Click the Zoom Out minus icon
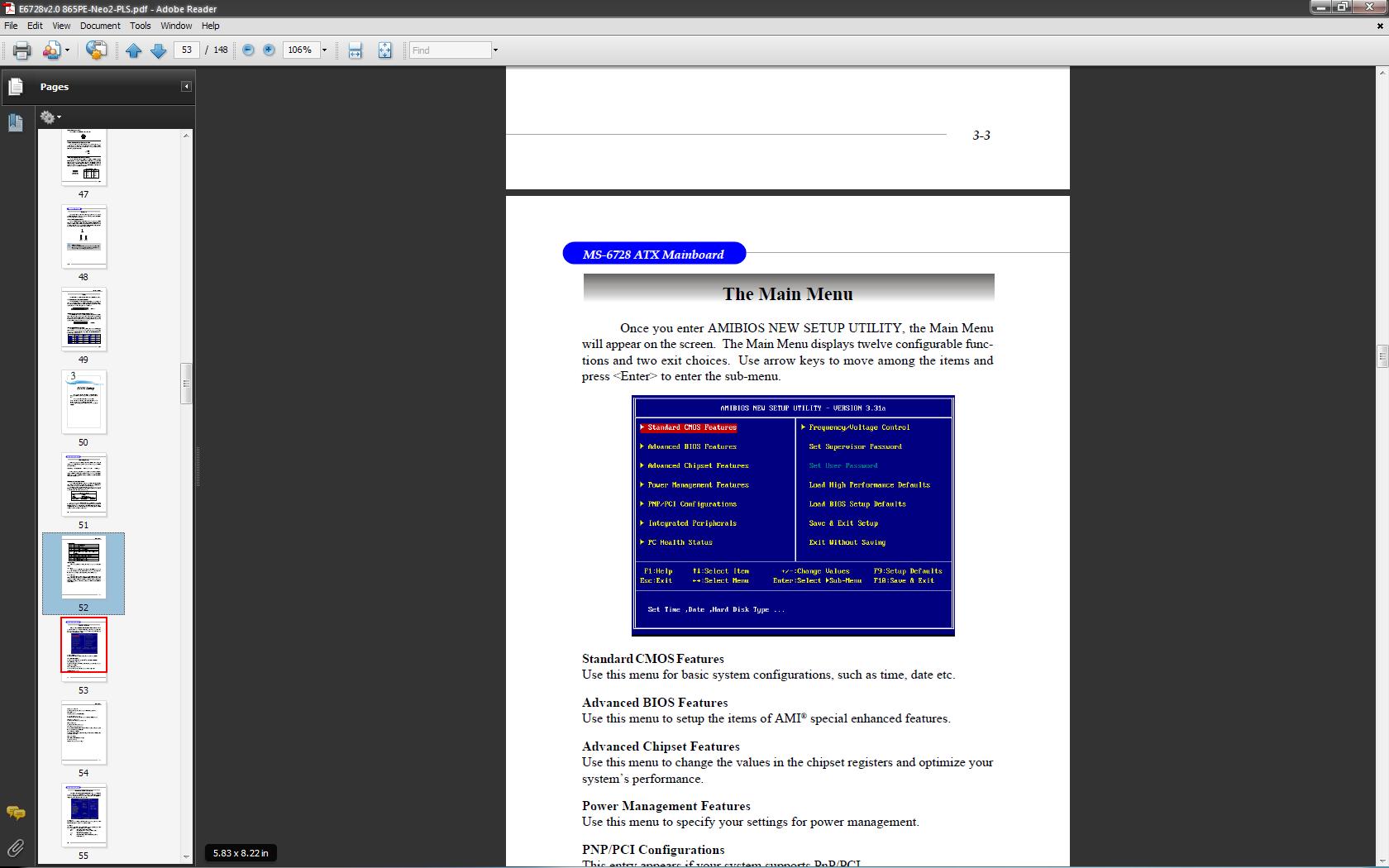This screenshot has width=1389, height=868. [248, 50]
